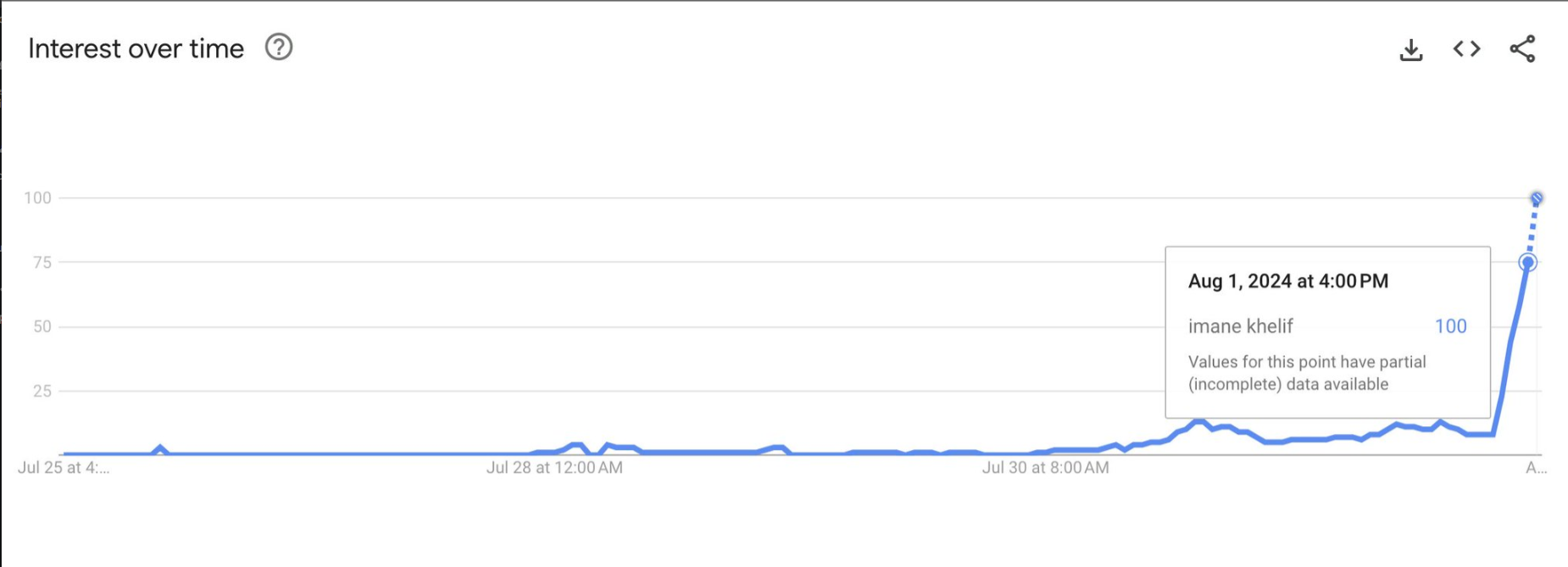Click the "Interest over time" heading

(x=136, y=49)
